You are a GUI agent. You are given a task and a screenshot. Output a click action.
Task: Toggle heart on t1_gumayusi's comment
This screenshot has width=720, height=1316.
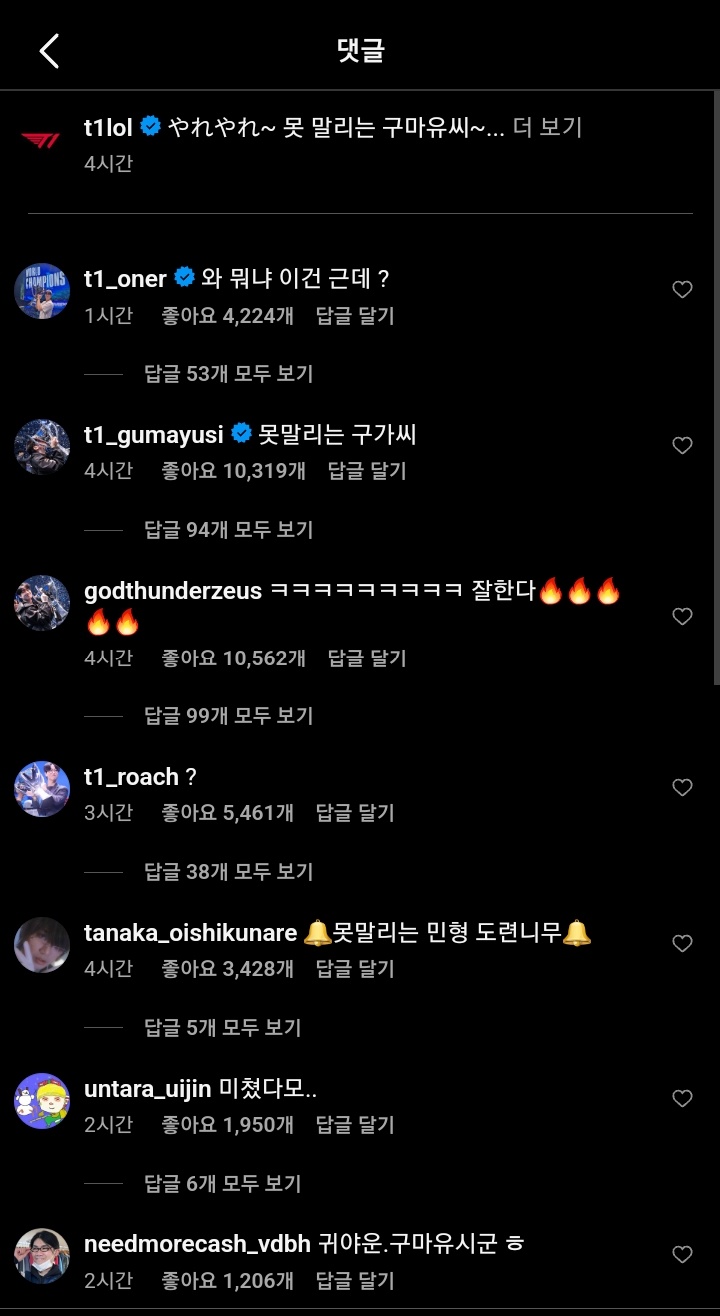(x=682, y=446)
